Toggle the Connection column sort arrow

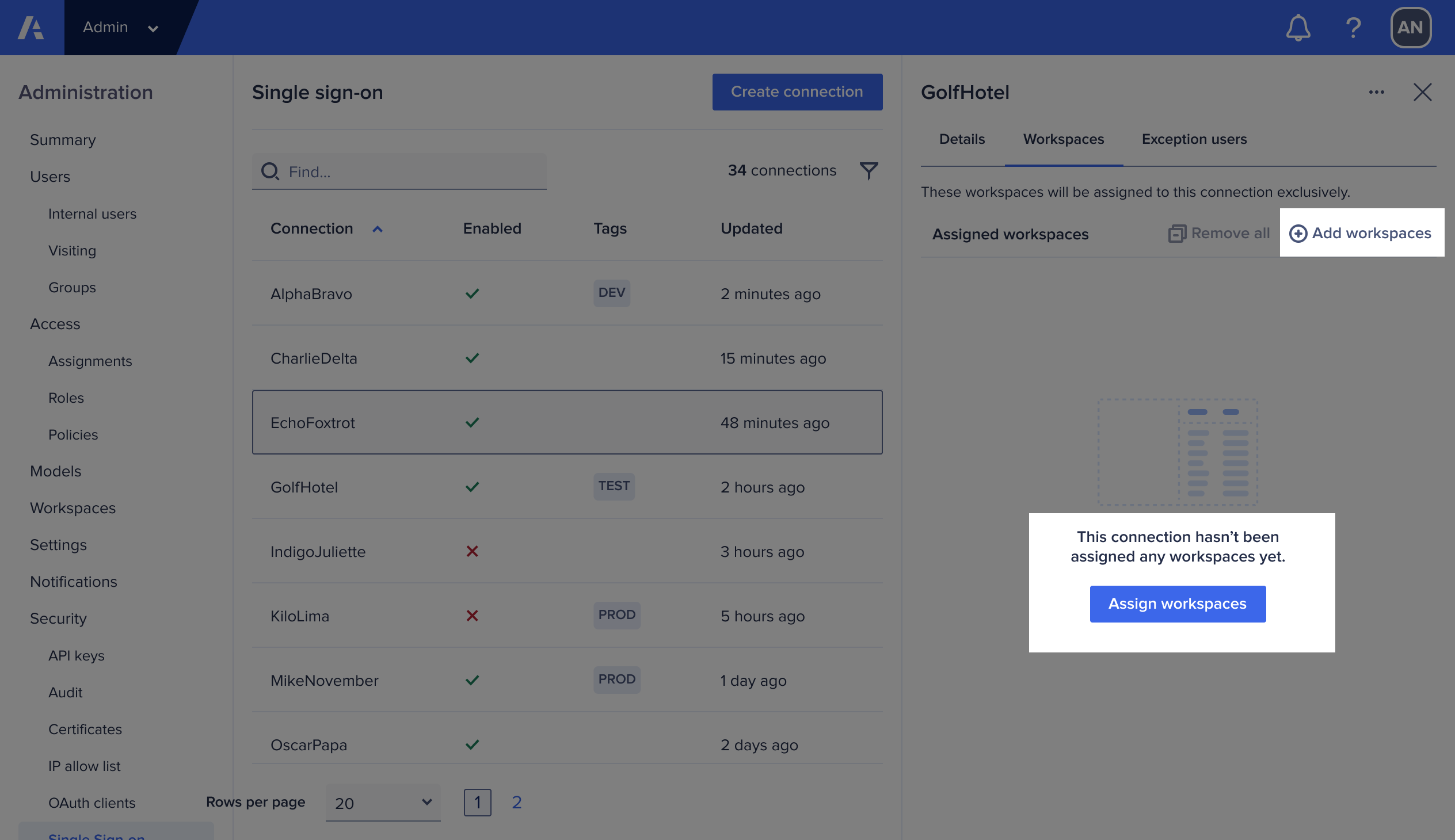pyautogui.click(x=378, y=229)
